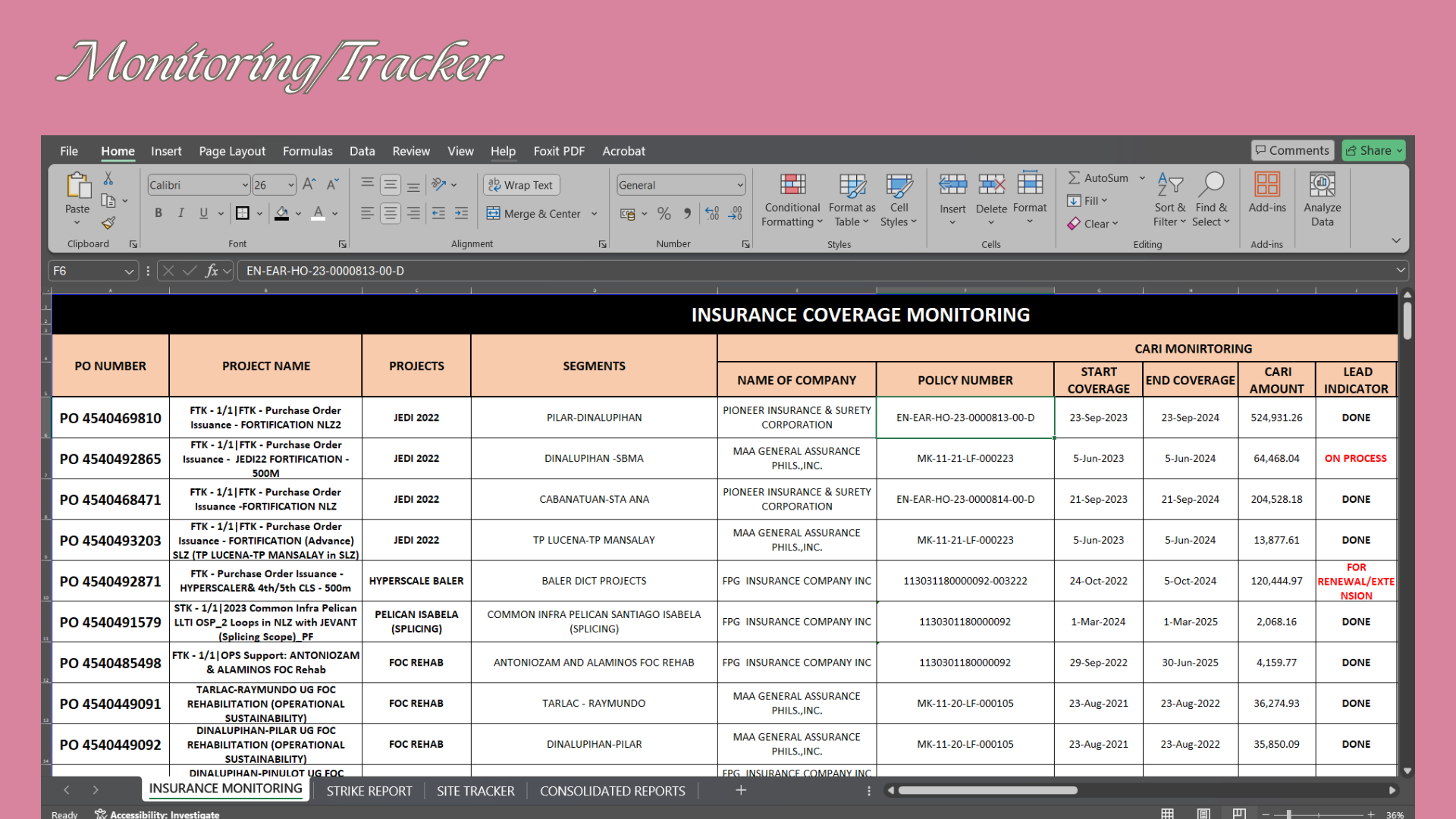
Task: Toggle Wrap Text on
Action: (x=521, y=185)
